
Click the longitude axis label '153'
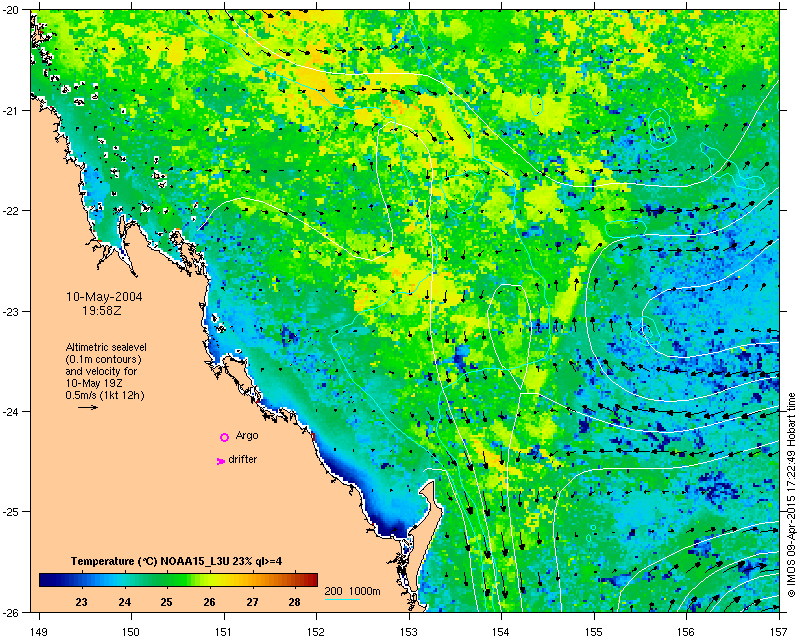click(x=409, y=632)
